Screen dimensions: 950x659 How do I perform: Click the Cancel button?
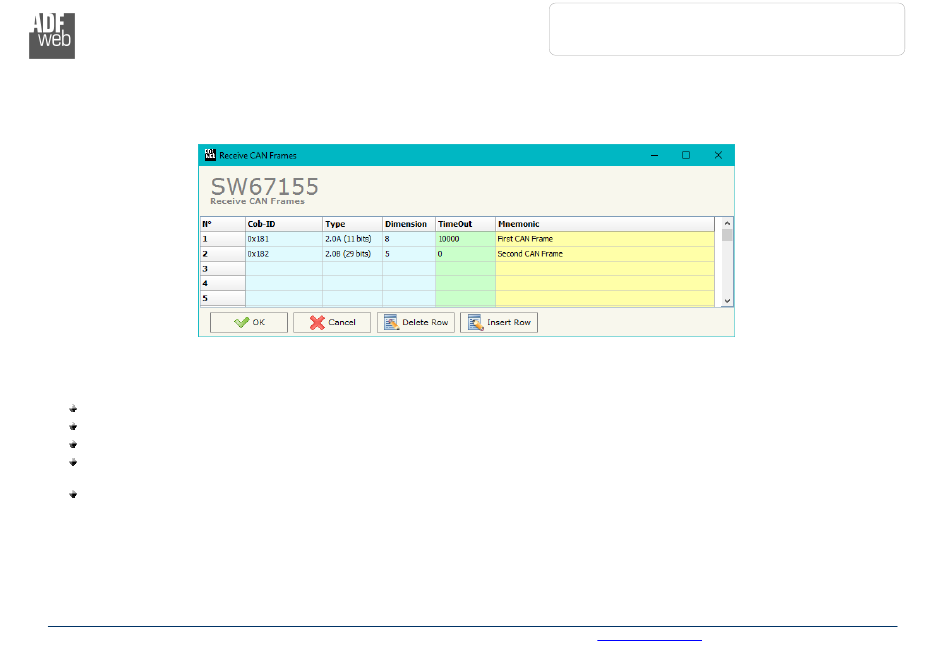coord(331,322)
